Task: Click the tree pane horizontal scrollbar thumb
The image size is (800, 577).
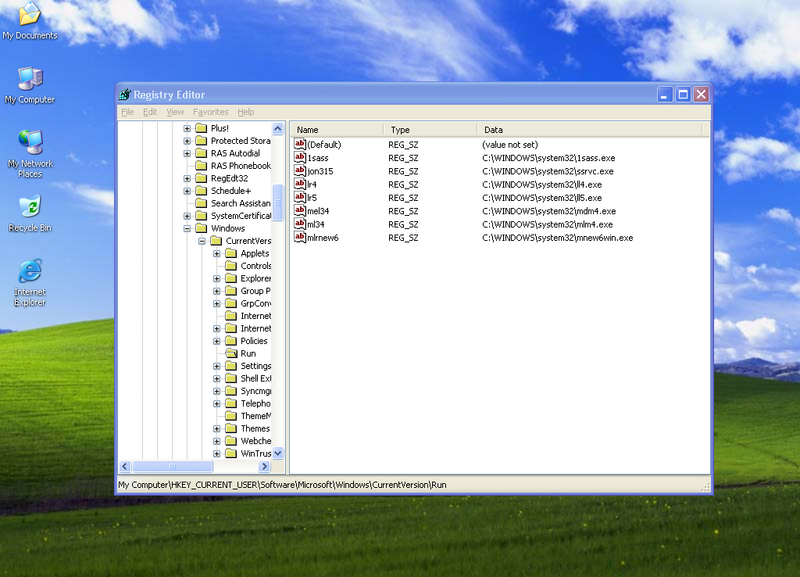Action: click(x=171, y=467)
